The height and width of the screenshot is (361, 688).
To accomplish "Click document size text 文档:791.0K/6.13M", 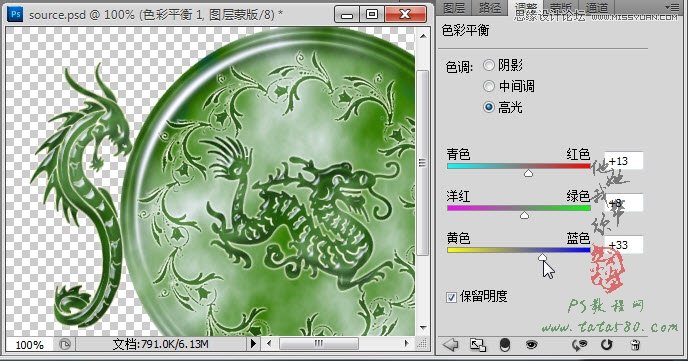I will click(160, 344).
